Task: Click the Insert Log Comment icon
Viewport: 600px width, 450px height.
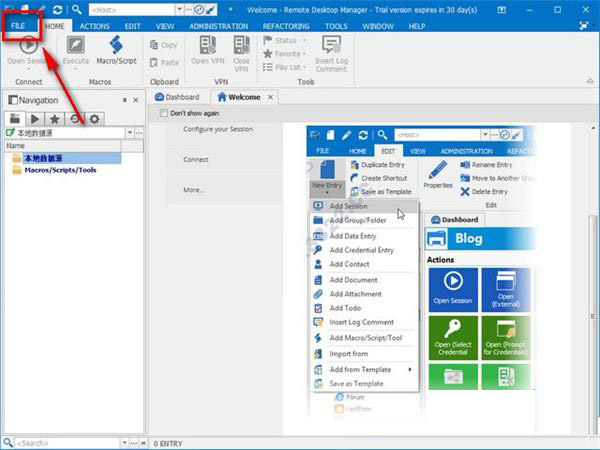Action: [x=331, y=42]
